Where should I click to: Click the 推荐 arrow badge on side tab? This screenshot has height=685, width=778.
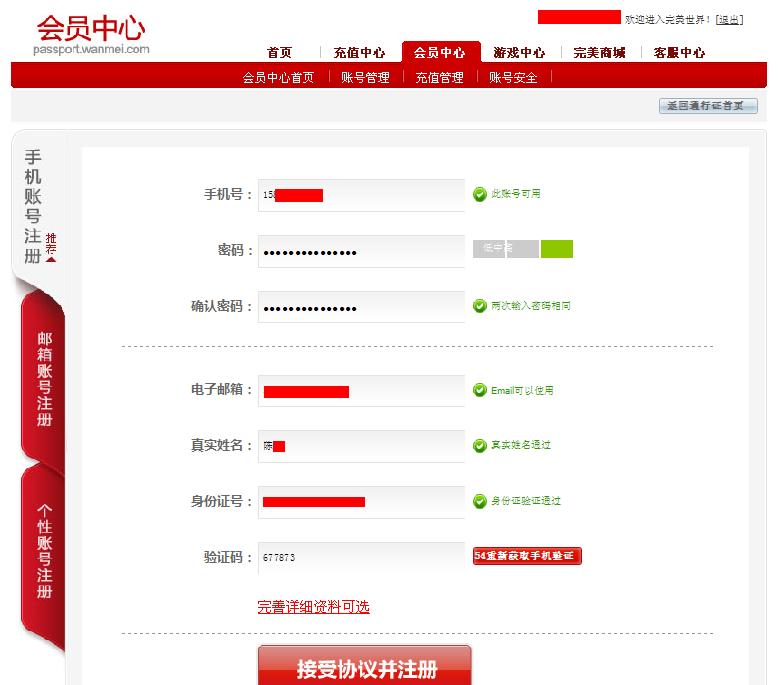[x=51, y=247]
